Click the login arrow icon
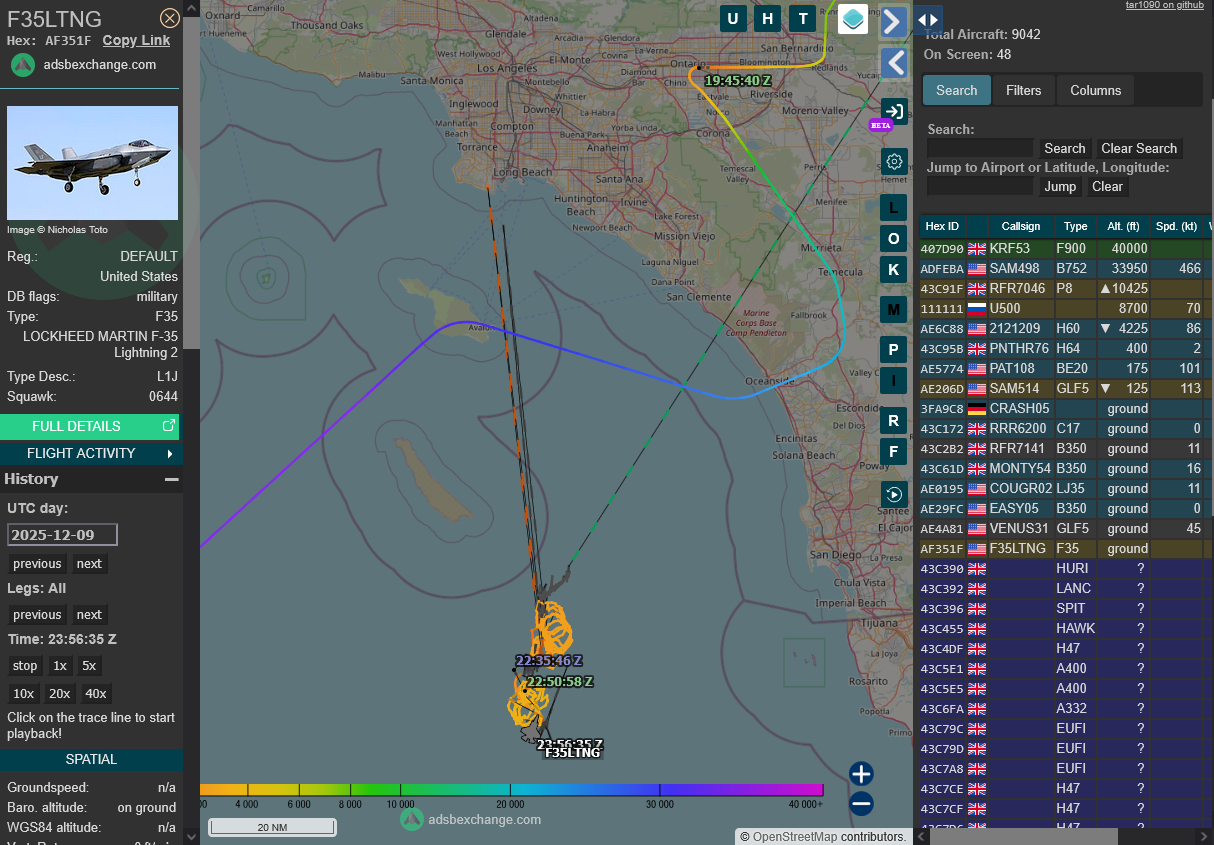This screenshot has width=1214, height=845. pyautogui.click(x=894, y=112)
